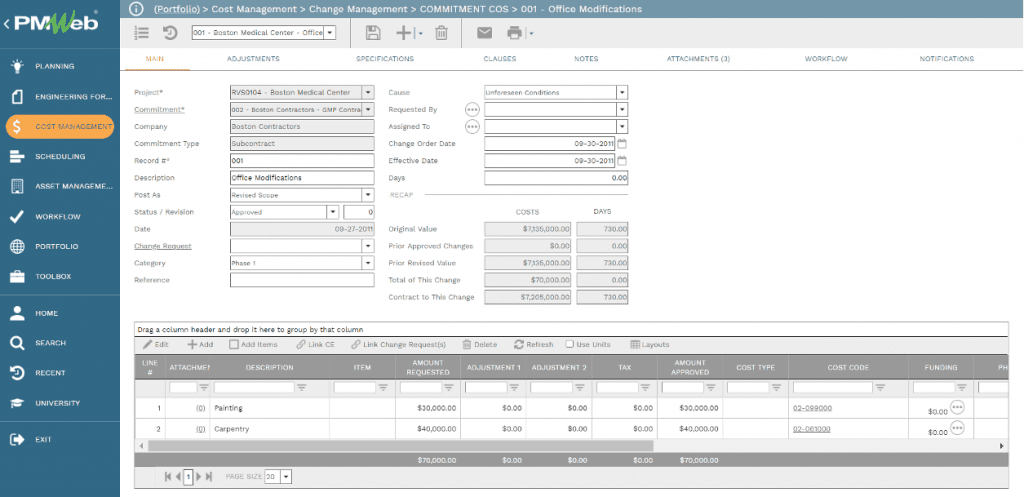Open Painting row funding ellipsis button
The image size is (1024, 497).
point(957,408)
